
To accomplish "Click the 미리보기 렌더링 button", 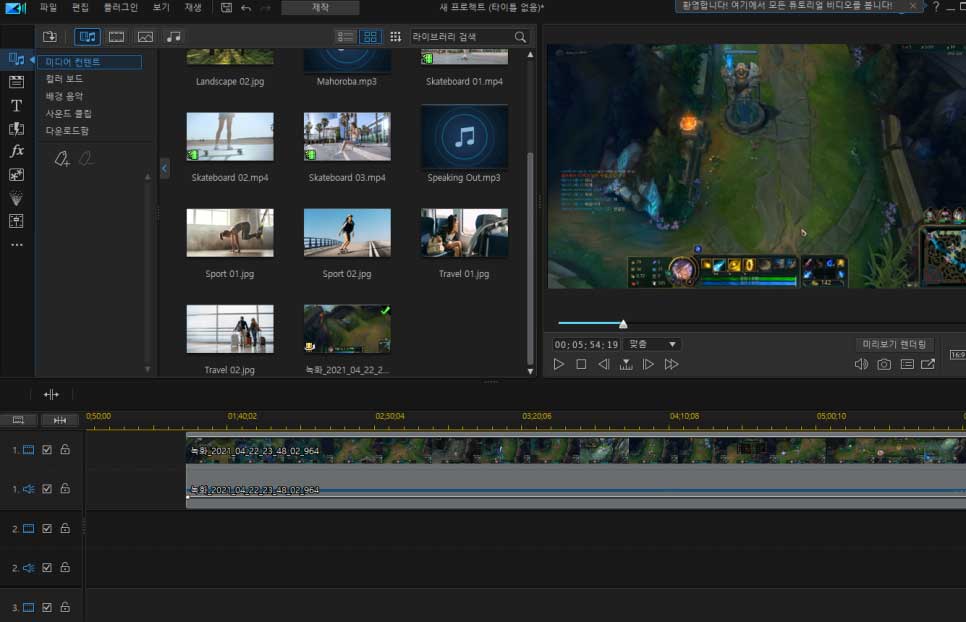I will (x=894, y=344).
